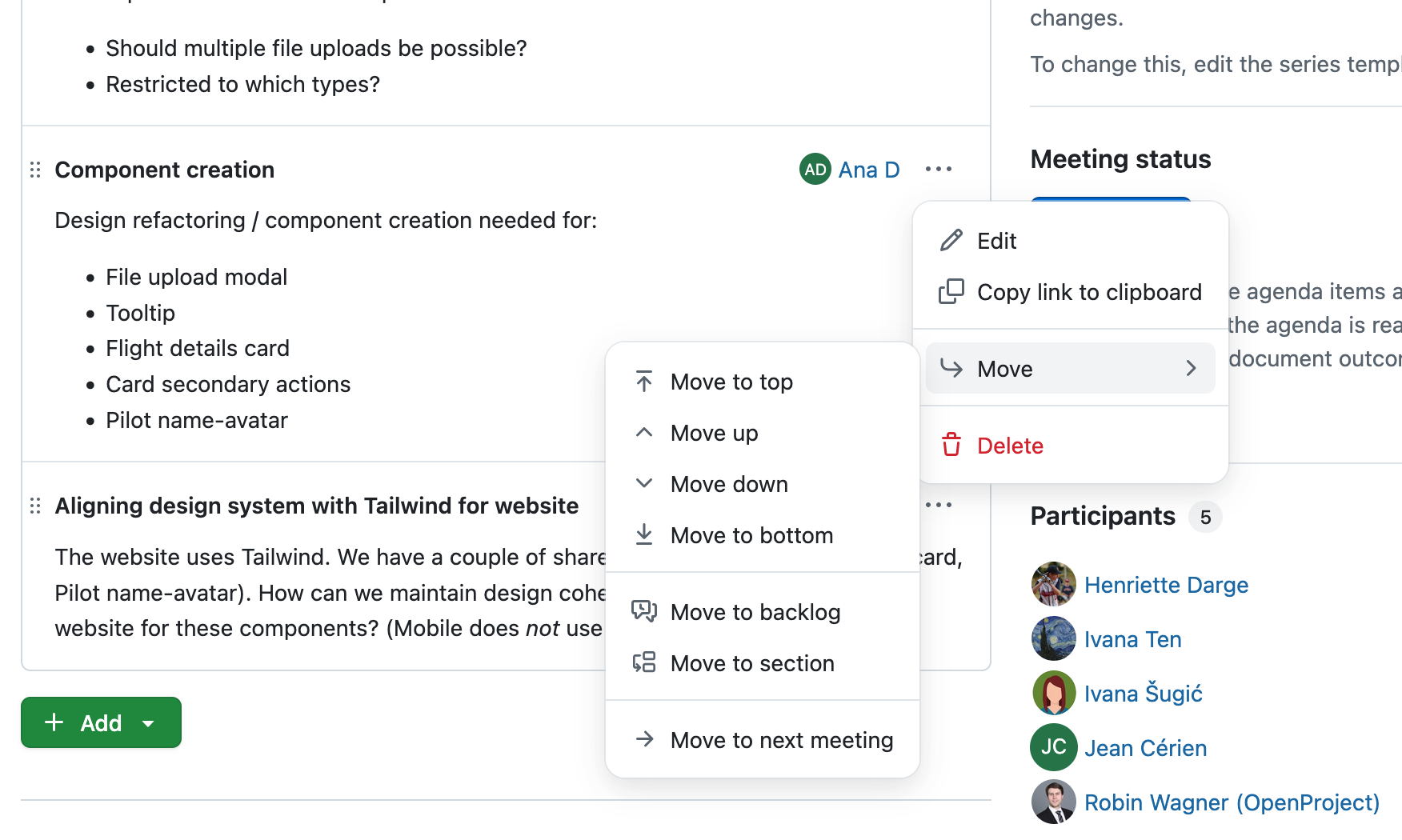Viewport: 1402px width, 840px height.
Task: Select "Copy link to clipboard" menu entry
Action: (1090, 291)
